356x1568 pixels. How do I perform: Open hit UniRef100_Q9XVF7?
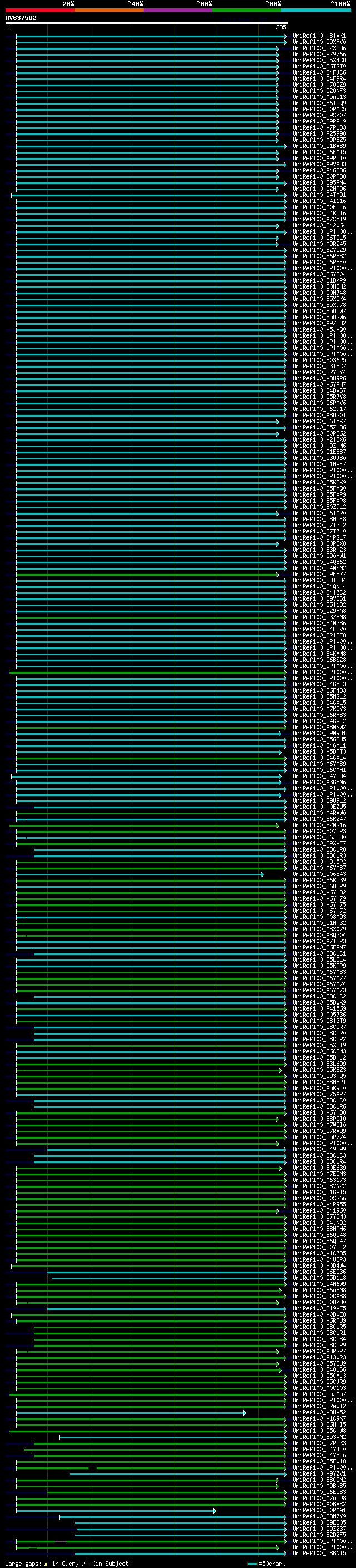319,844
